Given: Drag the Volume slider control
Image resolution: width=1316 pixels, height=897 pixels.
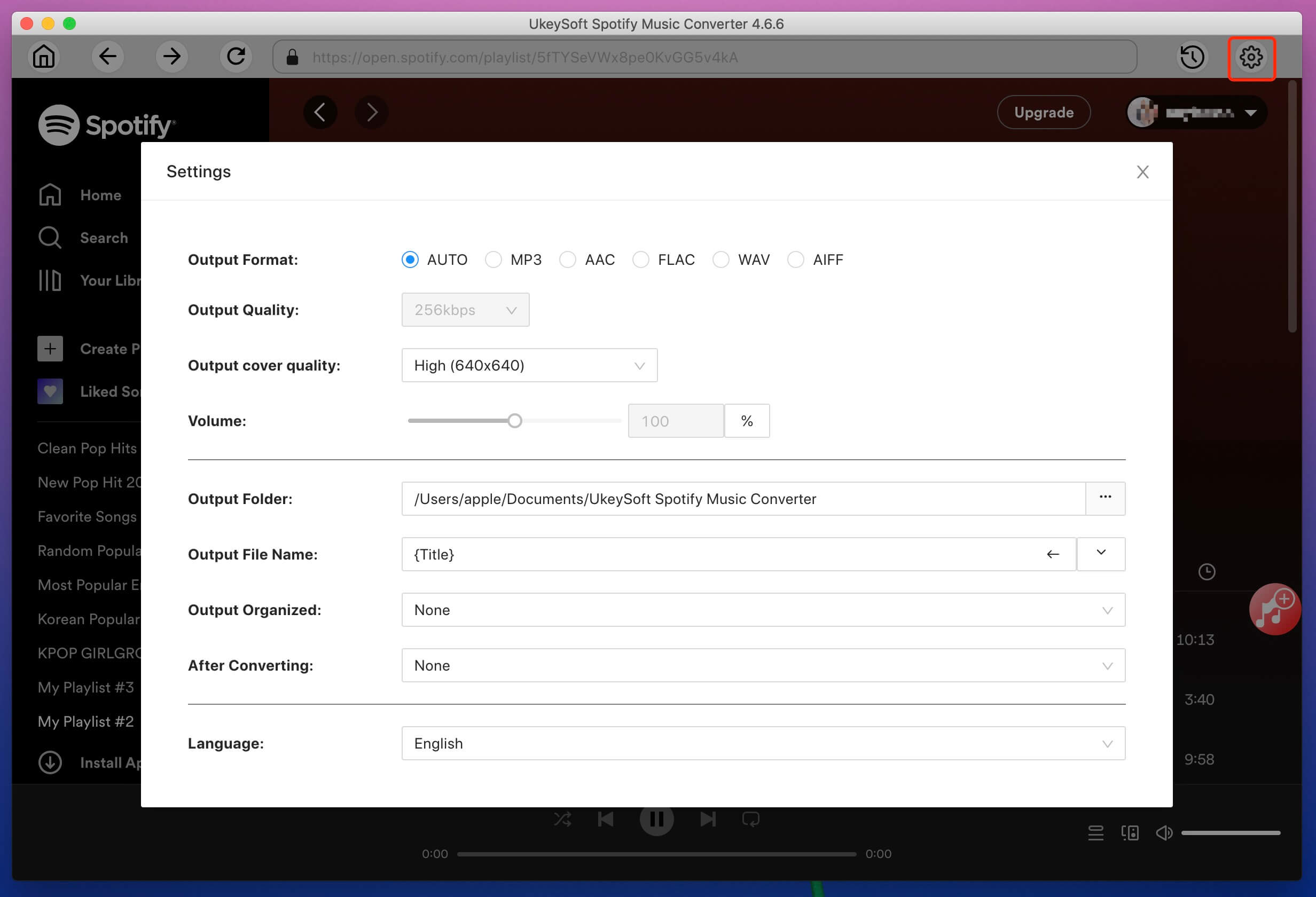Looking at the screenshot, I should point(515,420).
